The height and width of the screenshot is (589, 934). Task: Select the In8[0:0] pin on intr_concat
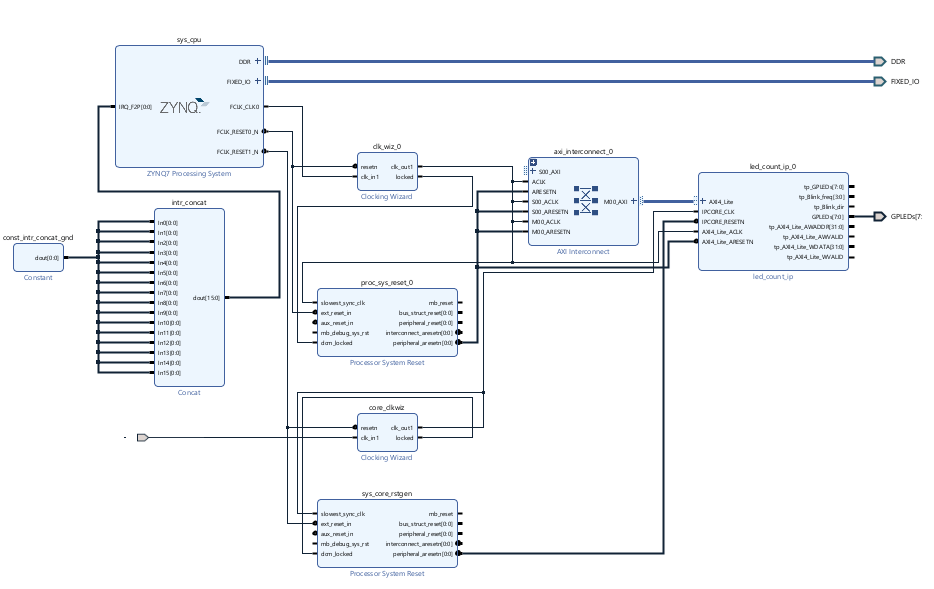pyautogui.click(x=167, y=303)
